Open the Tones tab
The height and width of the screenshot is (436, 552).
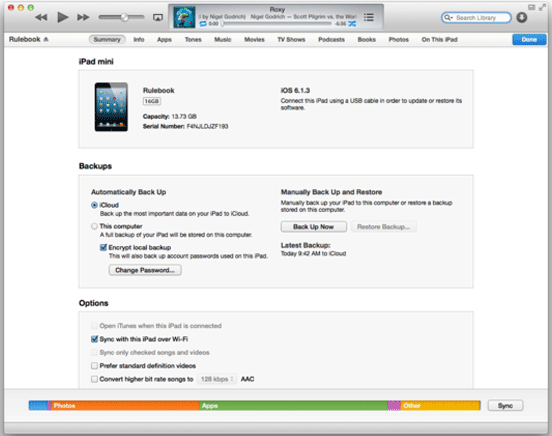pos(193,39)
